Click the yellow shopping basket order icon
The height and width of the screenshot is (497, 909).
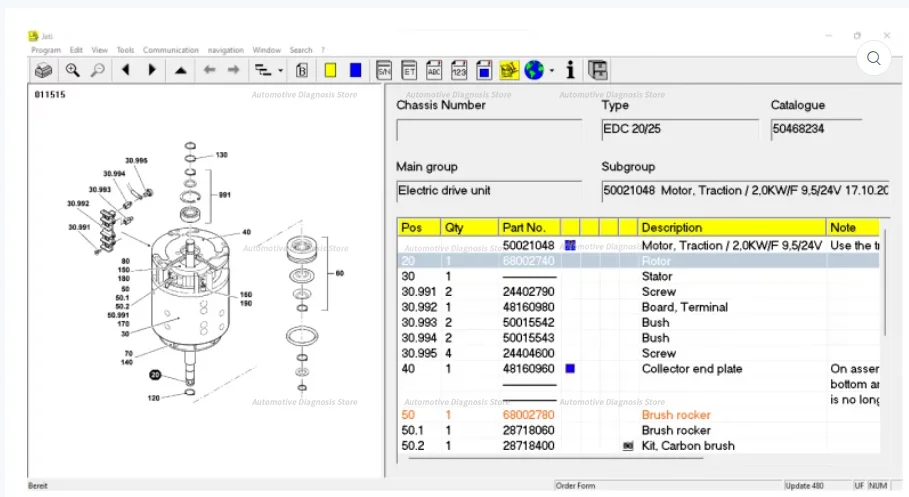click(509, 70)
